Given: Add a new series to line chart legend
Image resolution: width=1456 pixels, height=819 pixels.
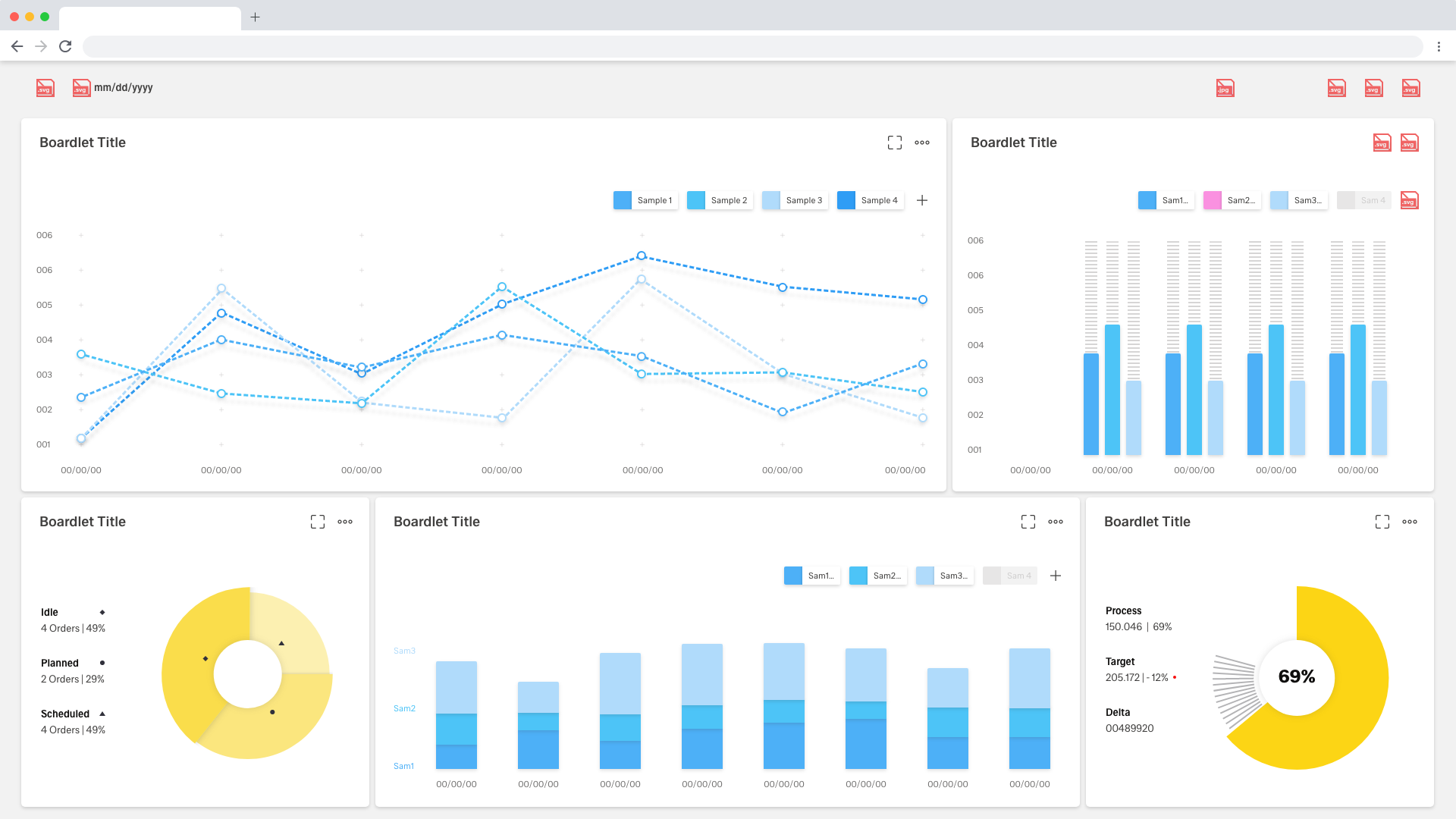Looking at the screenshot, I should (922, 200).
